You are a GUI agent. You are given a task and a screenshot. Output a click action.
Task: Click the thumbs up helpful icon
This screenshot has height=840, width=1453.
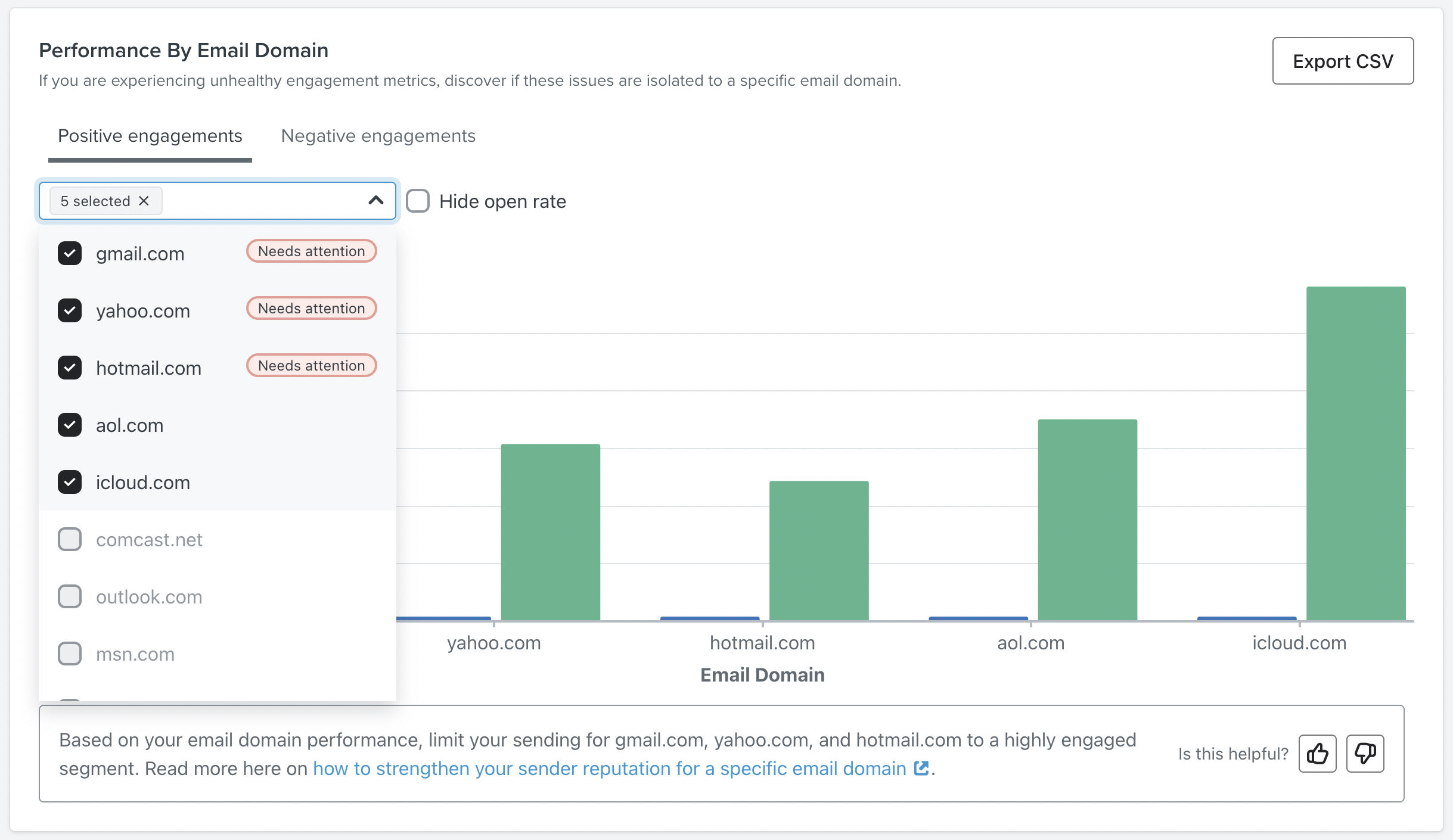(1317, 753)
